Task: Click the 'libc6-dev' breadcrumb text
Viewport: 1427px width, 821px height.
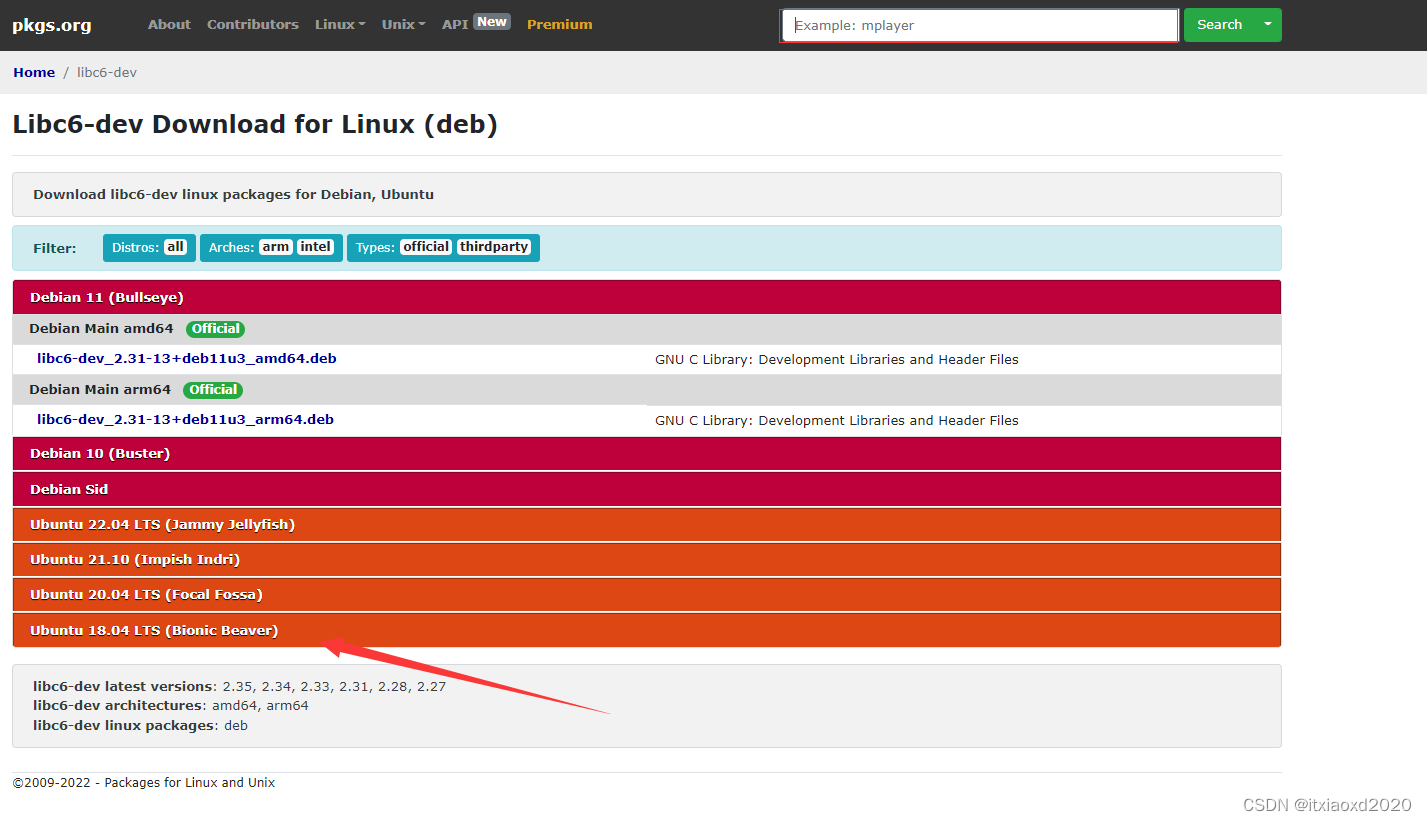Action: 107,73
